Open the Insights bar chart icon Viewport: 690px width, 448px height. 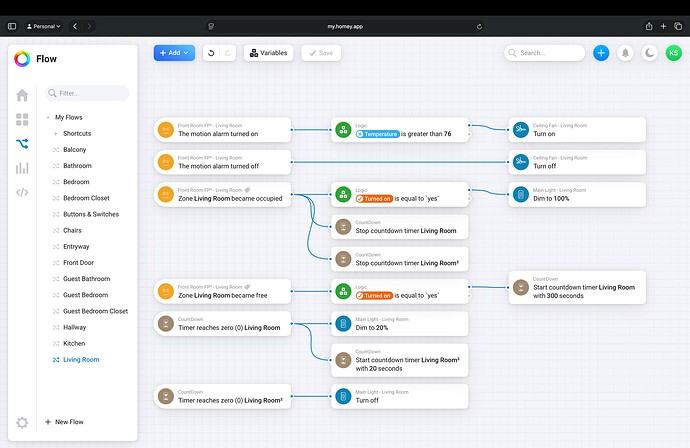click(22, 167)
